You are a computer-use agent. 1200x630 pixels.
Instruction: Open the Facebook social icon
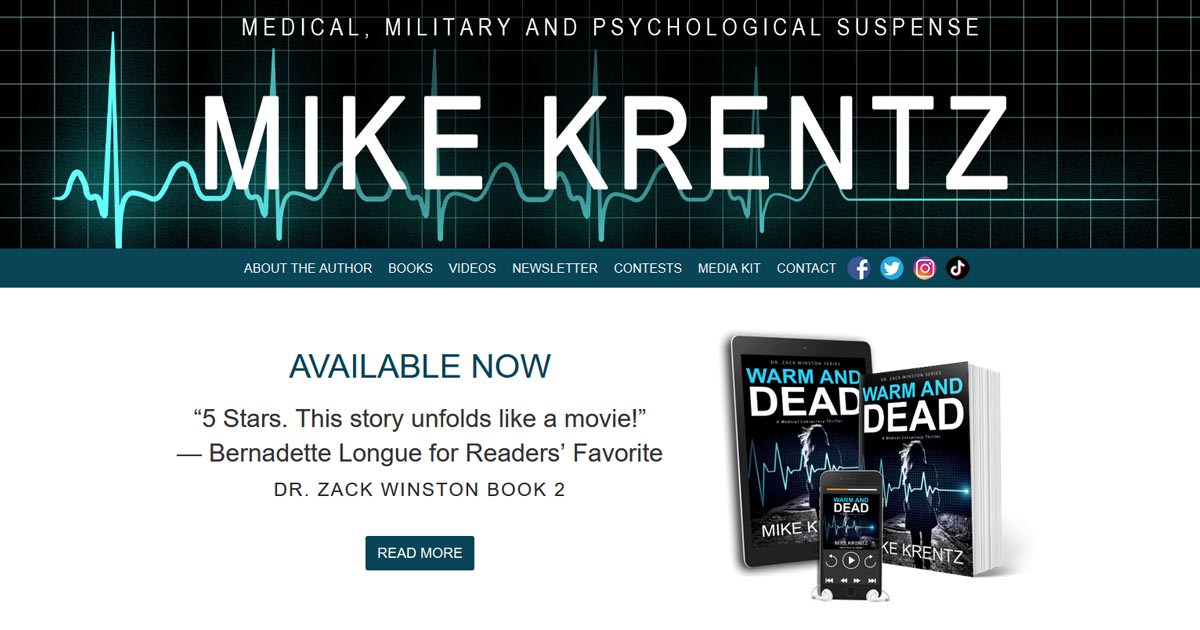(x=859, y=268)
